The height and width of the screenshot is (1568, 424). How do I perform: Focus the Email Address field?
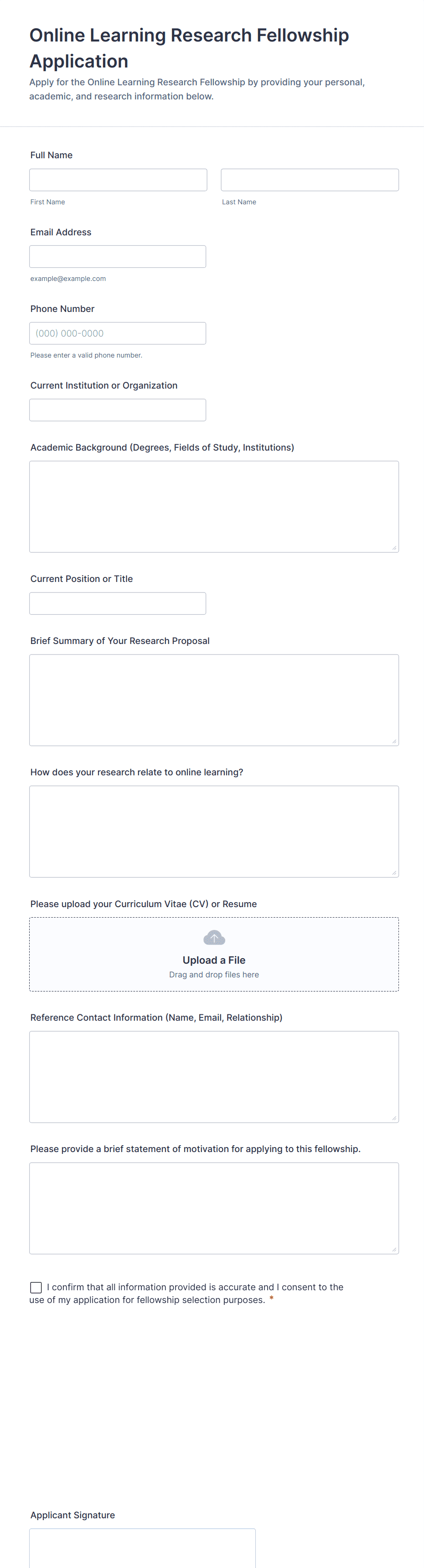pyautogui.click(x=118, y=257)
